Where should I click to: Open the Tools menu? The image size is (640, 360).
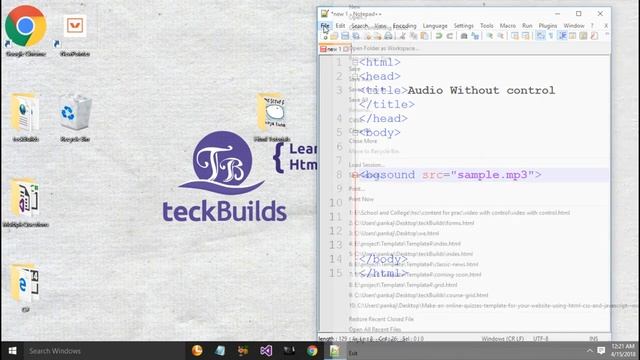pos(487,26)
